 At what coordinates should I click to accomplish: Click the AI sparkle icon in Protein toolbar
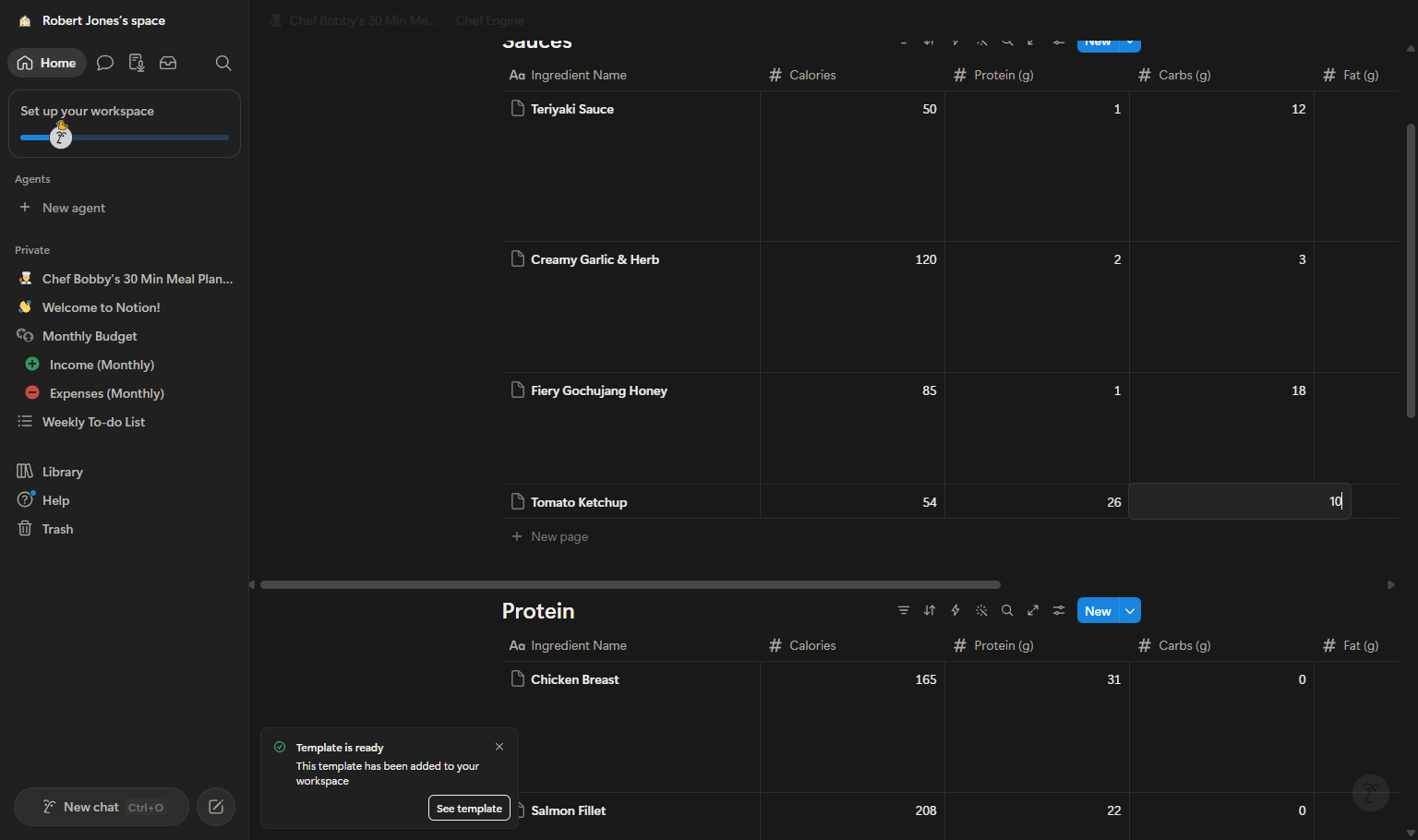[981, 610]
